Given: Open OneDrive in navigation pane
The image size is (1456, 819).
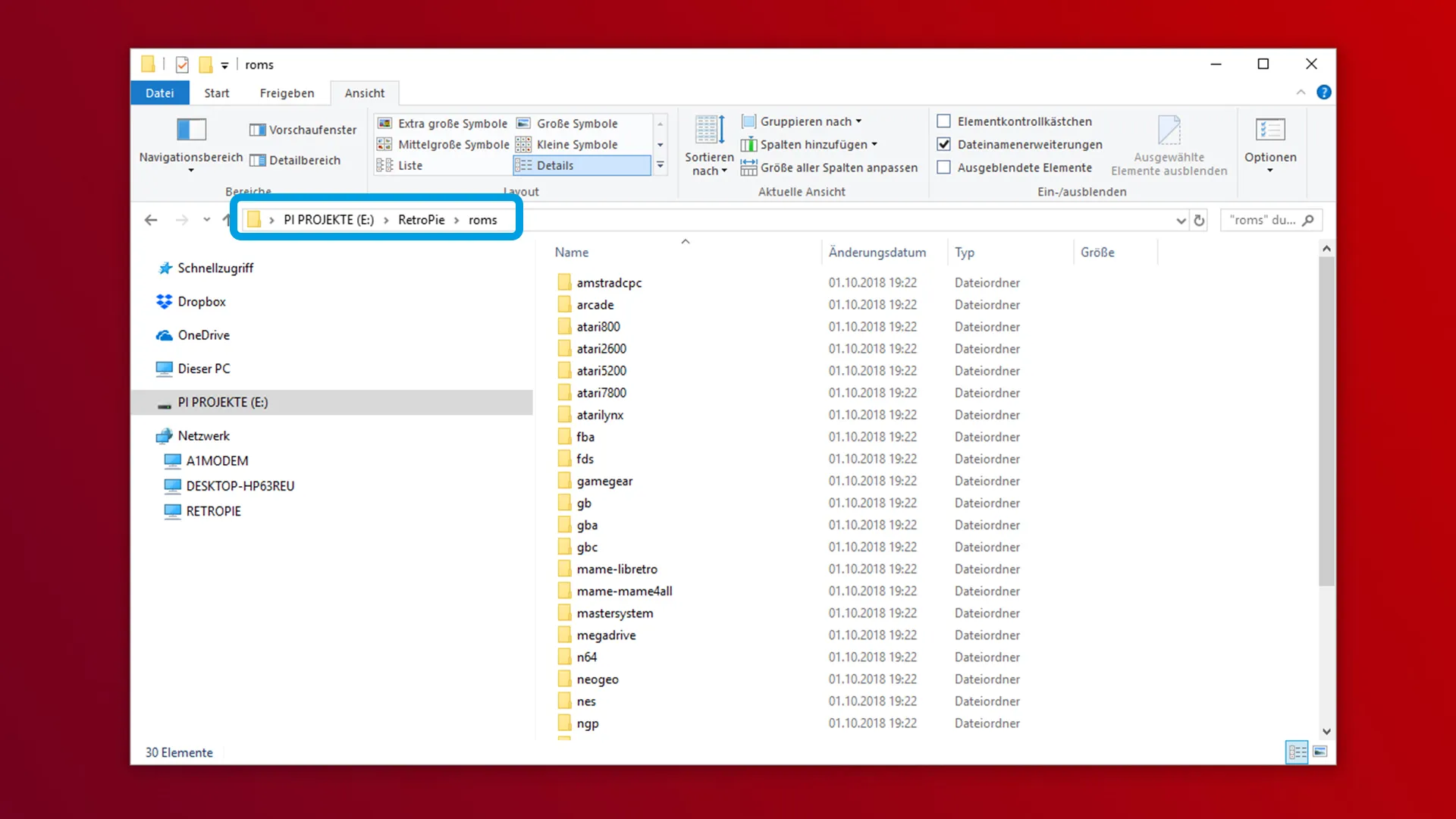Looking at the screenshot, I should pos(203,335).
